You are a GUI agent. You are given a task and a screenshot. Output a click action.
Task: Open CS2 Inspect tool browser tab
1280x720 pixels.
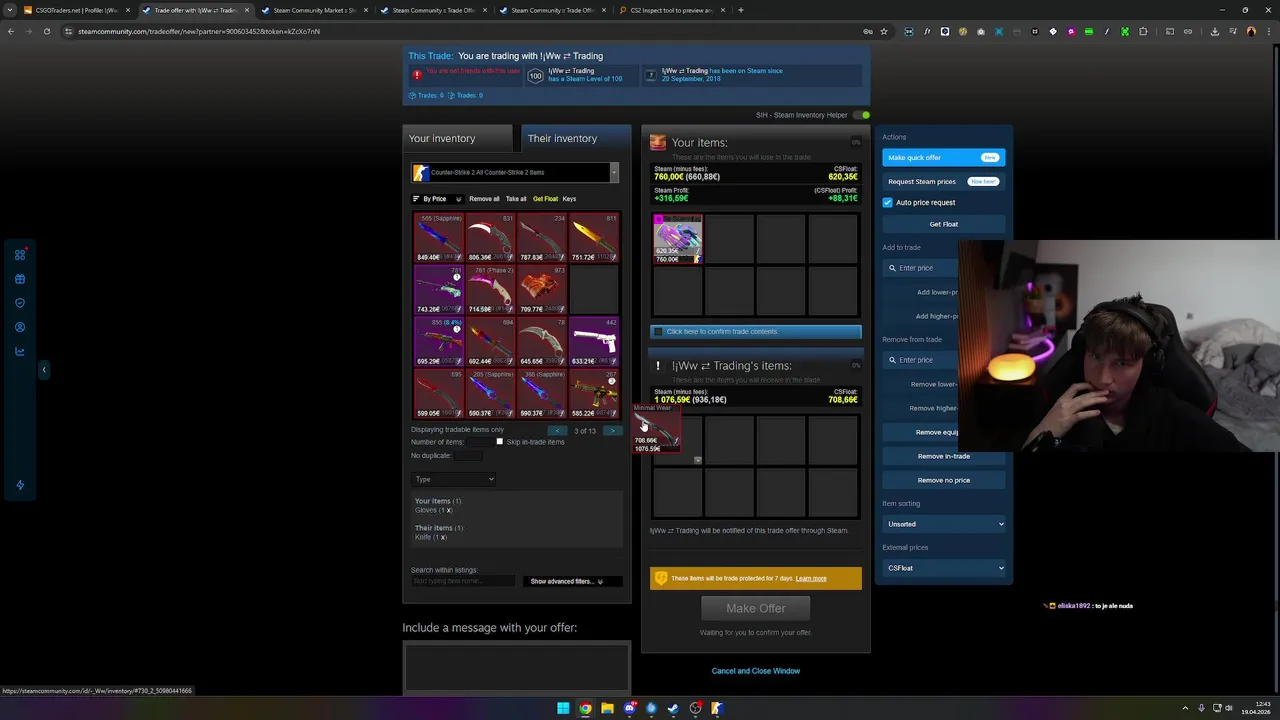[x=672, y=10]
